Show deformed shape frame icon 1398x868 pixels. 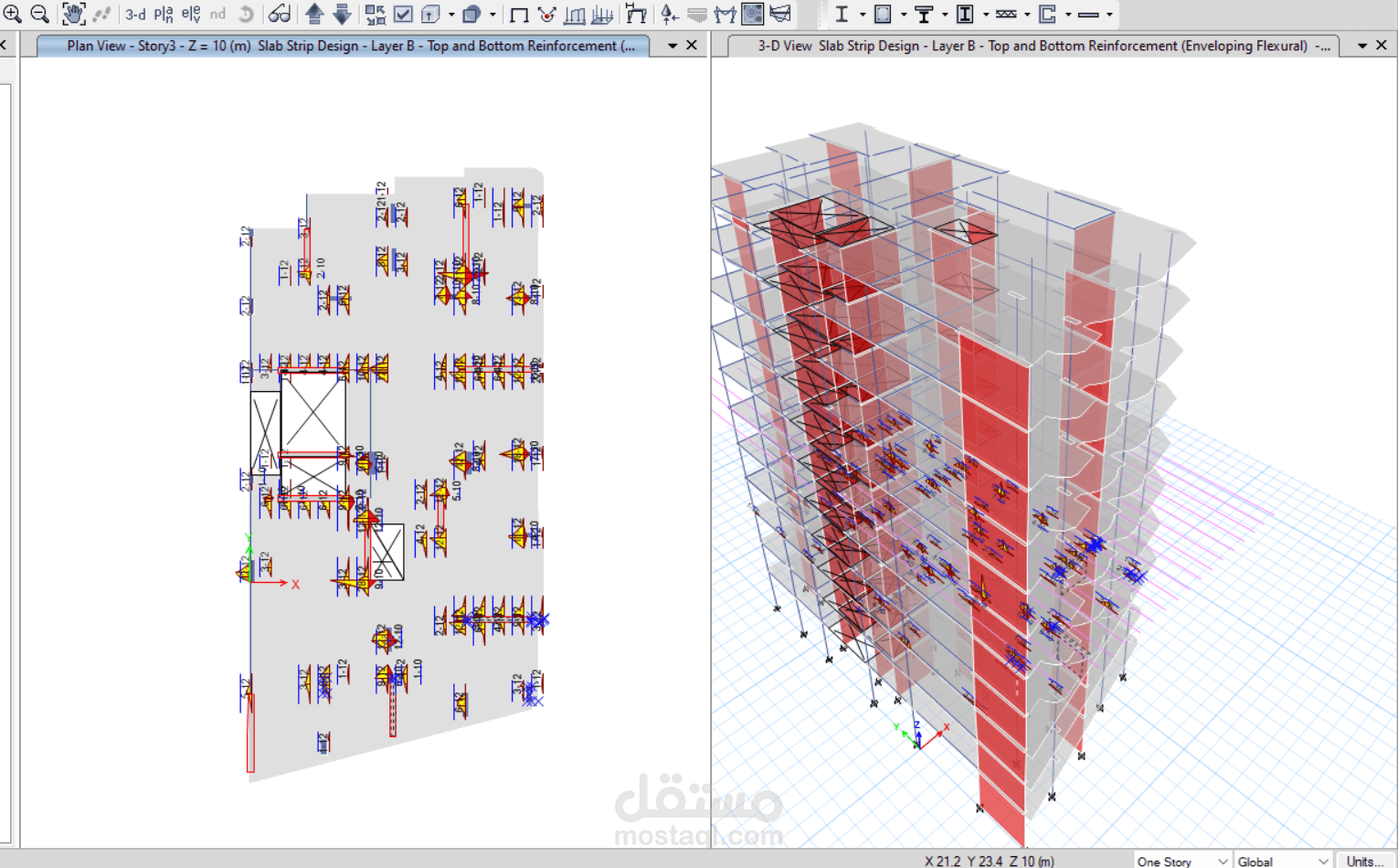tap(636, 14)
